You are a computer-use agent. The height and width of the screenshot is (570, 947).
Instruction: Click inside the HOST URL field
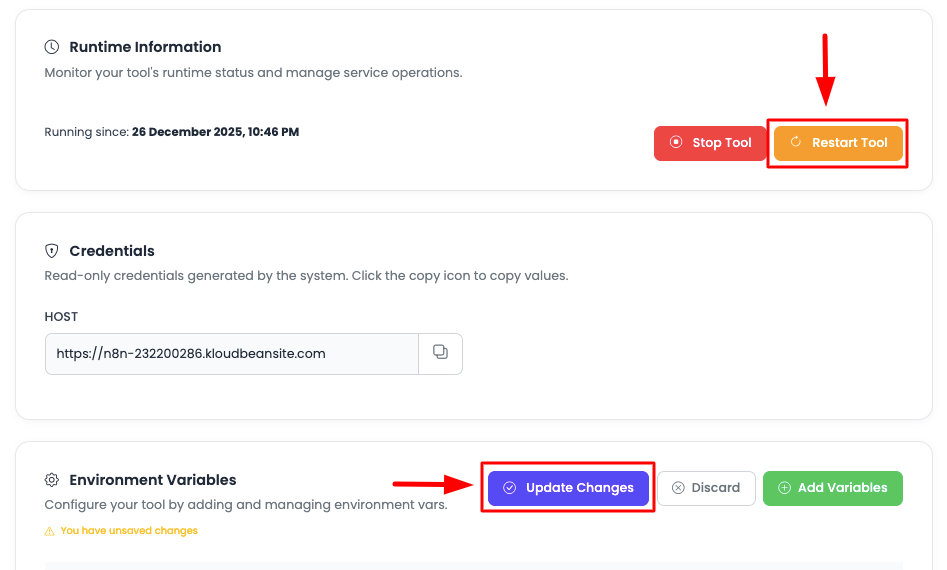pos(230,354)
